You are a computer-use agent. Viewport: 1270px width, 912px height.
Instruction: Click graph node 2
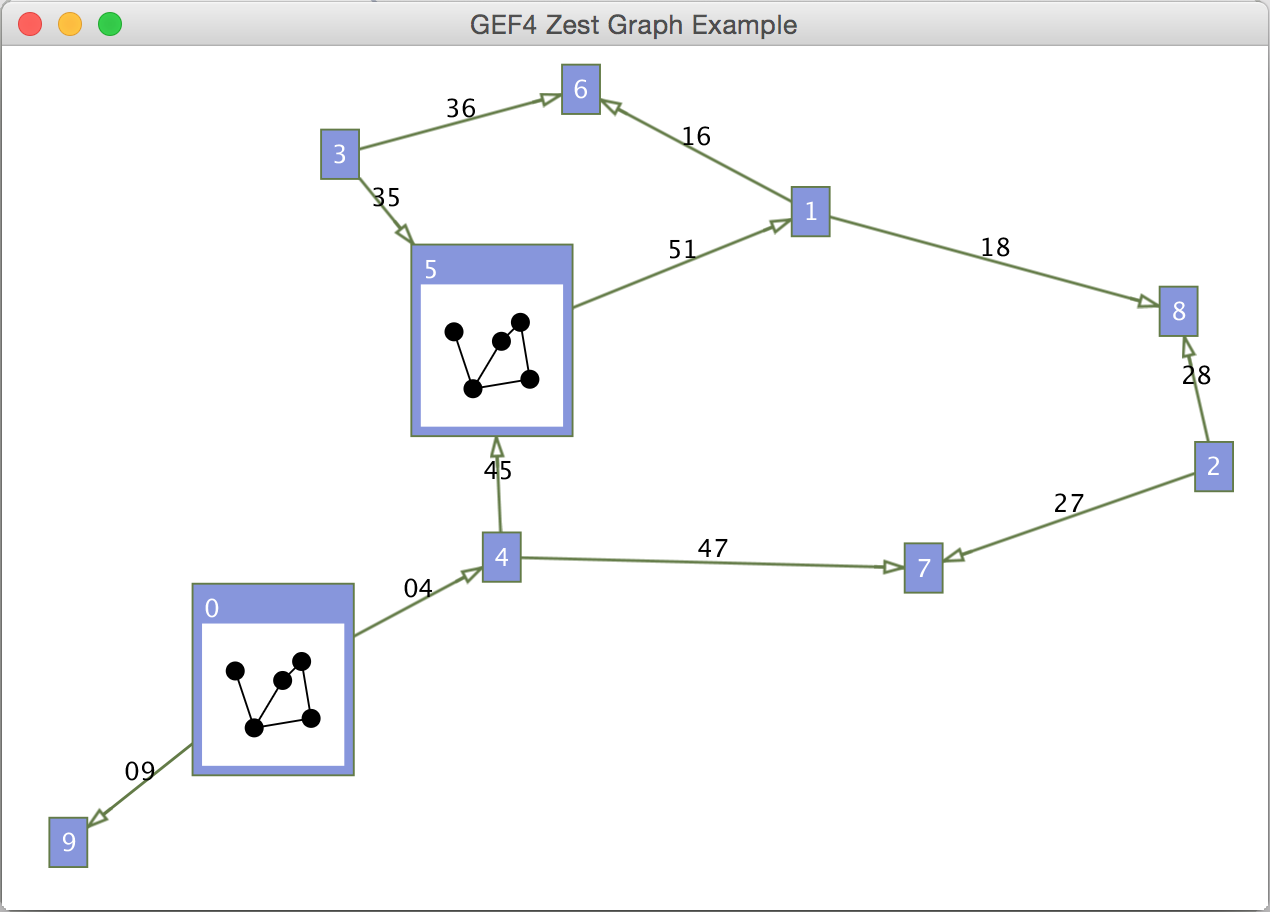1213,466
